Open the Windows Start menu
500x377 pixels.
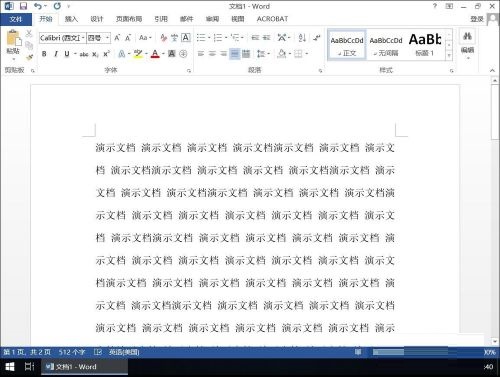[10, 367]
